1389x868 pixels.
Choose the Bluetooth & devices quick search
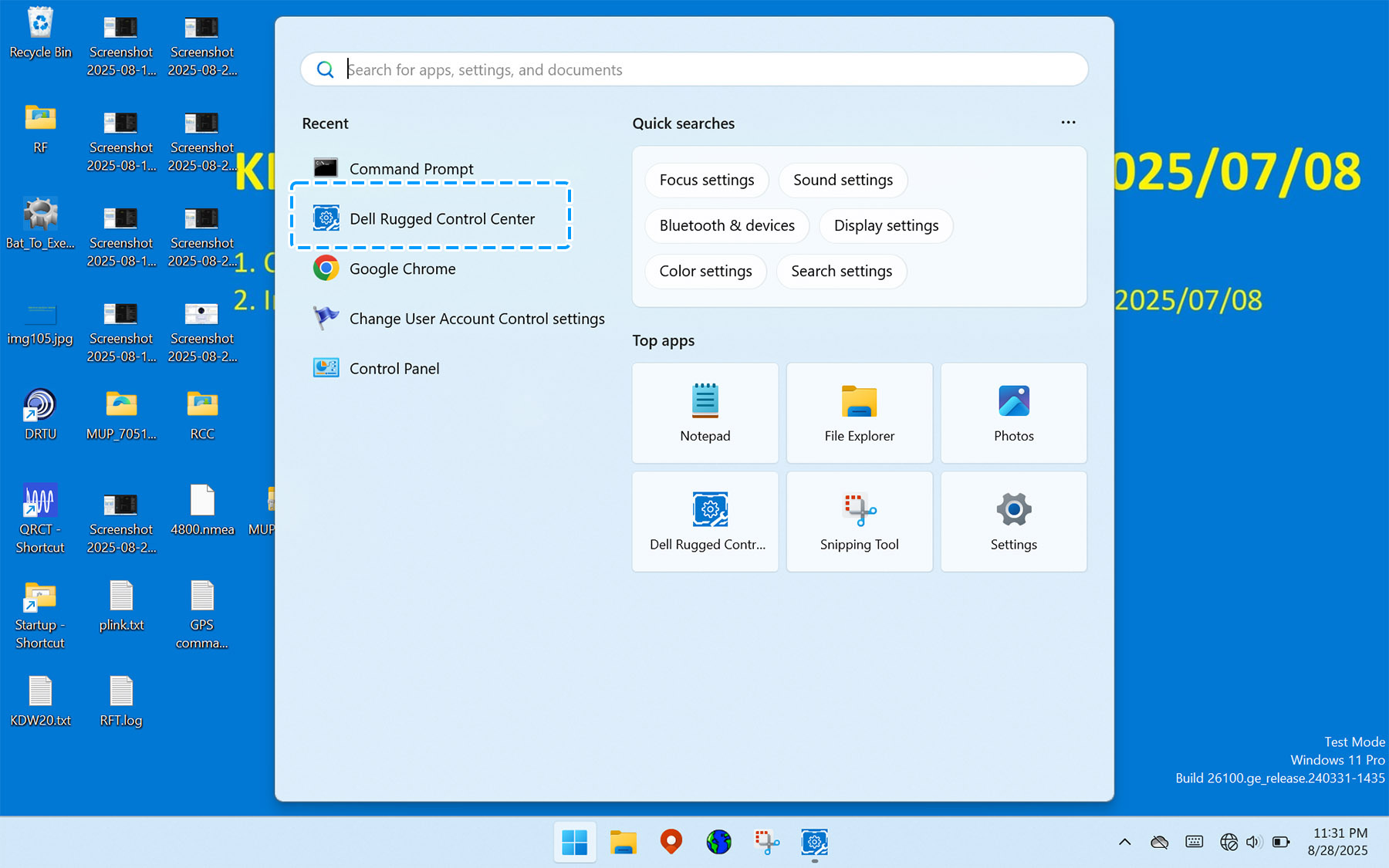(727, 225)
